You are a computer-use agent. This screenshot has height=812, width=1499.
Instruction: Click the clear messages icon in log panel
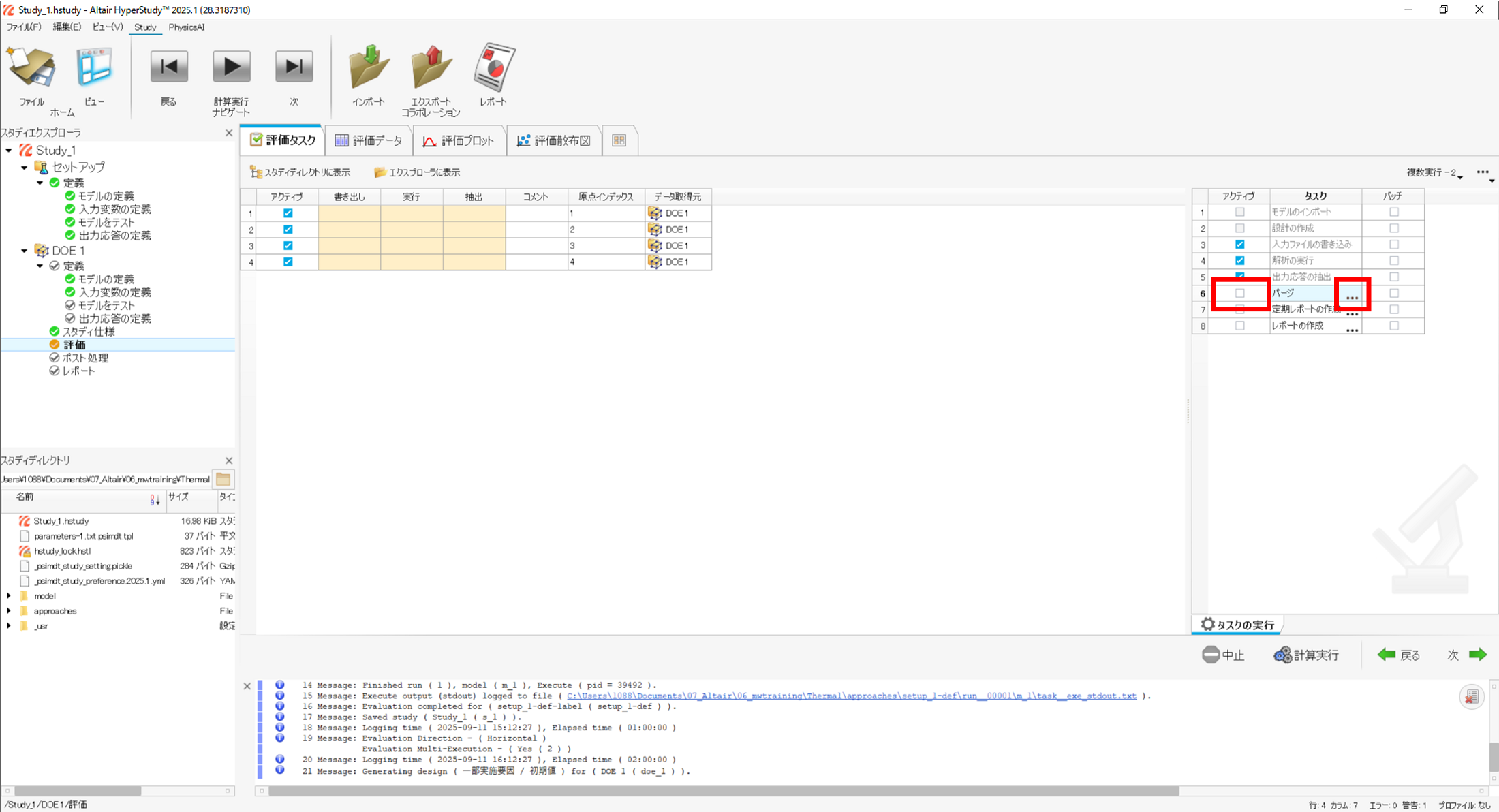coord(1471,696)
